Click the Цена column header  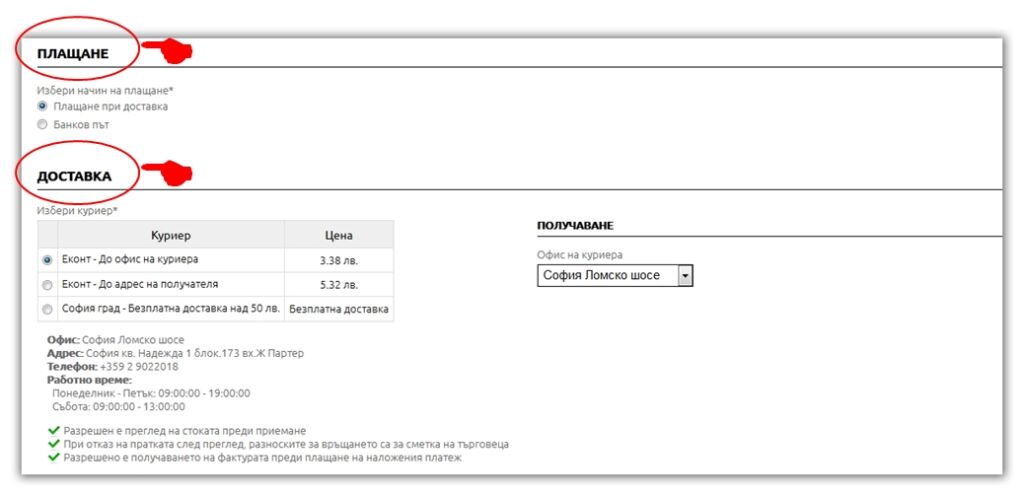coord(339,235)
